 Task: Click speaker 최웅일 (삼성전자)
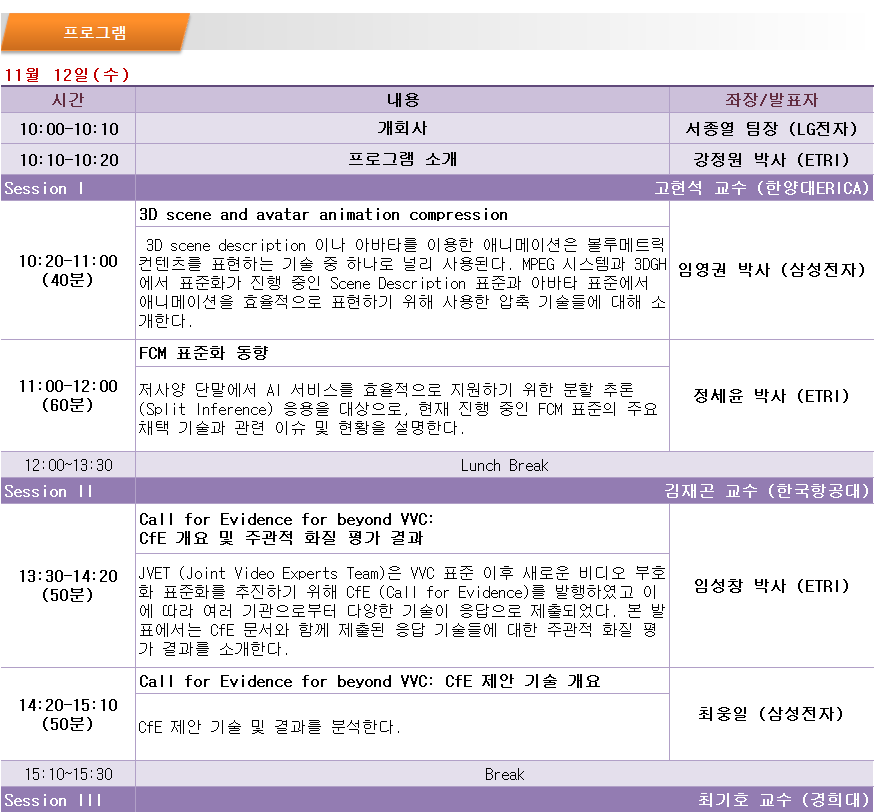pos(771,714)
